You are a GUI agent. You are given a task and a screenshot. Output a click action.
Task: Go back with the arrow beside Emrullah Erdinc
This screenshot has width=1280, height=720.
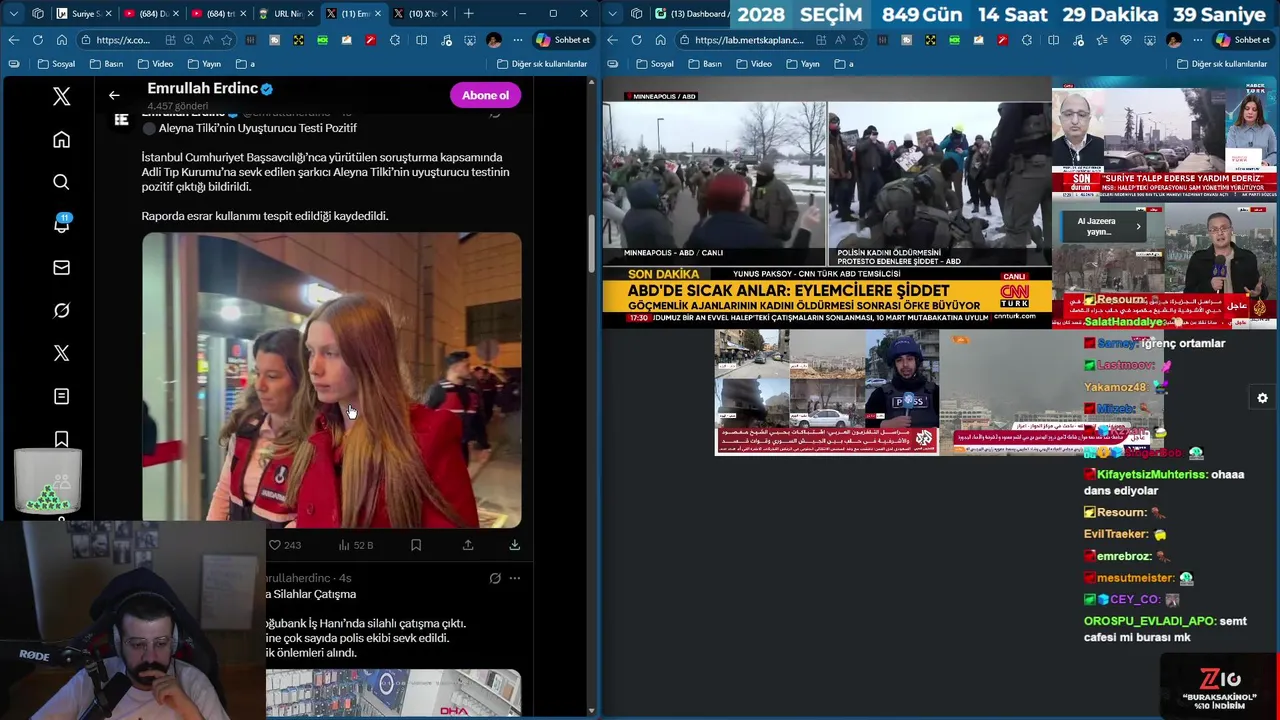coord(114,95)
